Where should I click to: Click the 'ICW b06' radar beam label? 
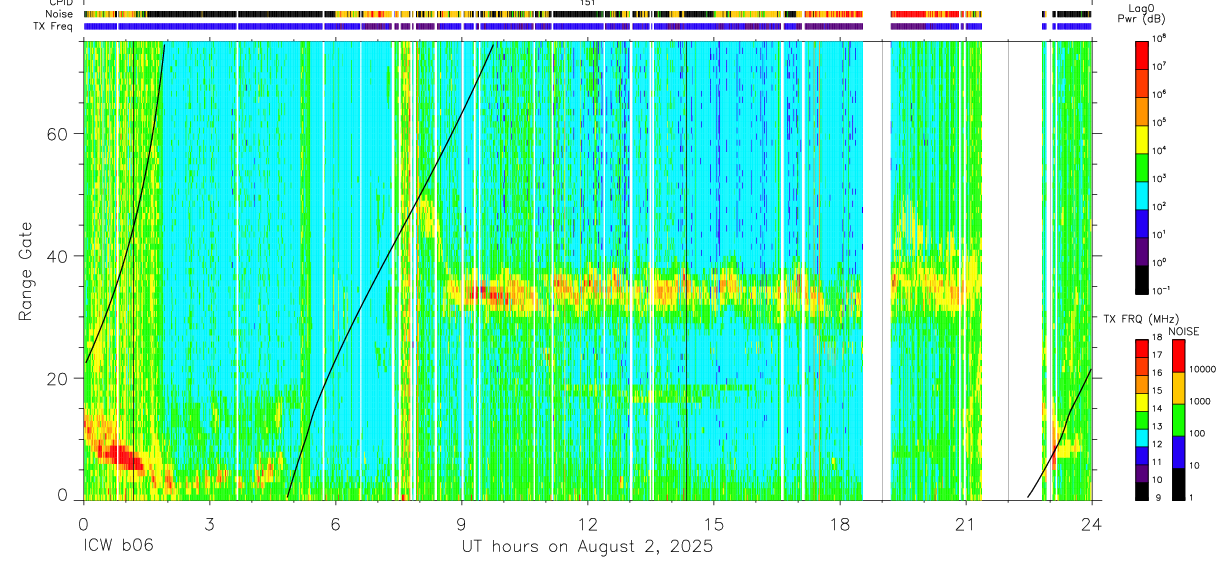118,547
